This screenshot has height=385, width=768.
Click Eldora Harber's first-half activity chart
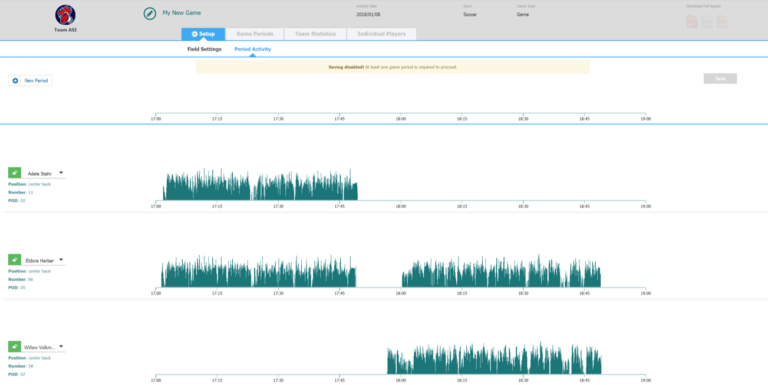point(259,271)
